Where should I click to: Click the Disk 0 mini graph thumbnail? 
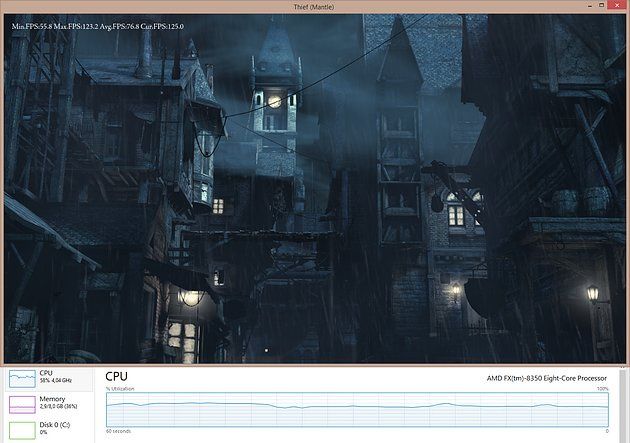(x=22, y=430)
